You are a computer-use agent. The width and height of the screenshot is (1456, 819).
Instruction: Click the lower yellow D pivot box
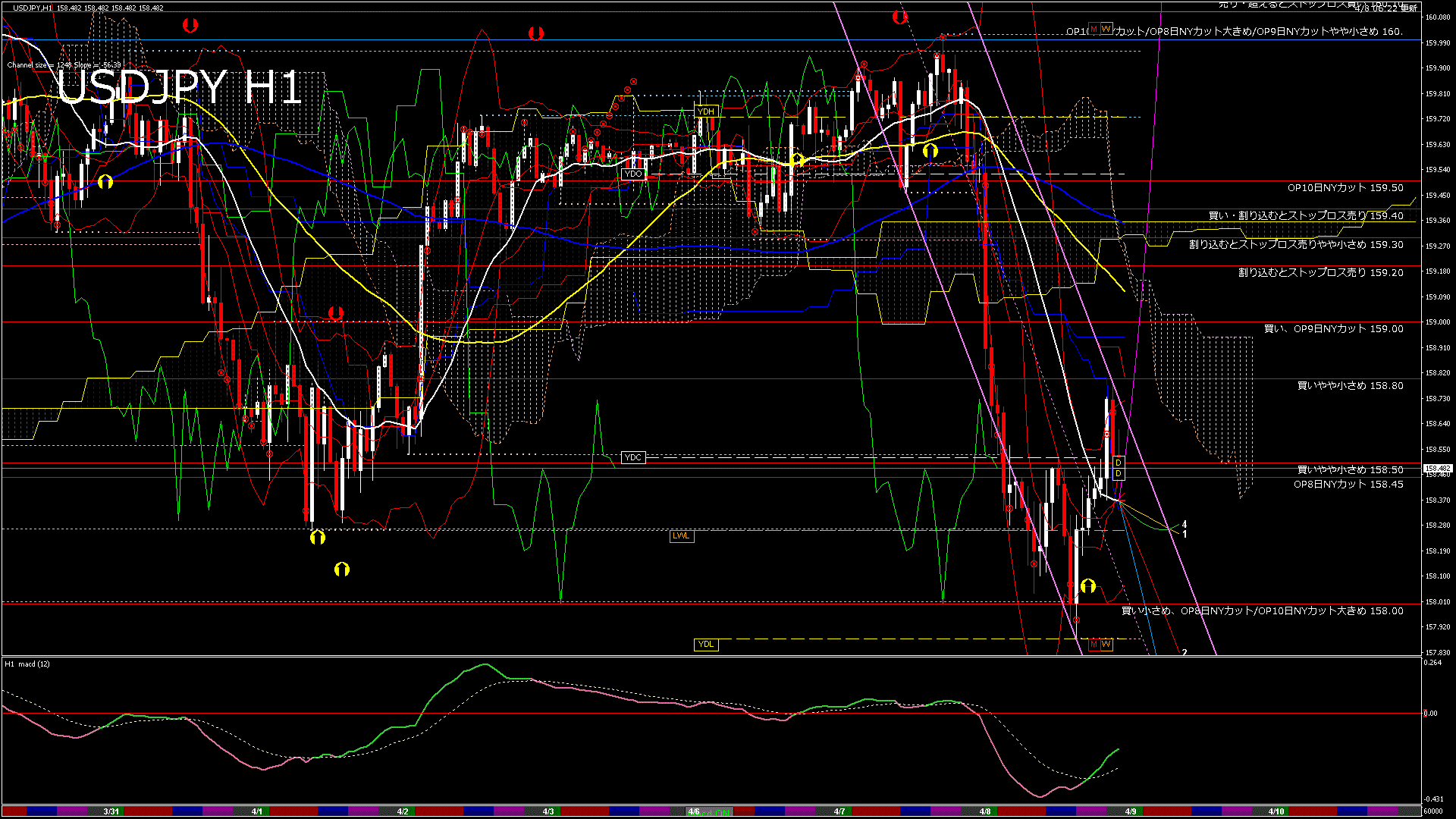coord(1119,474)
